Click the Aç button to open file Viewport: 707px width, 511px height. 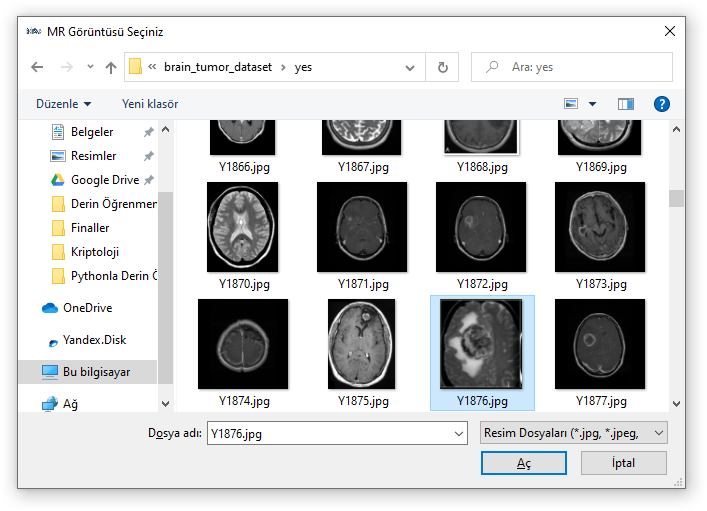point(523,463)
